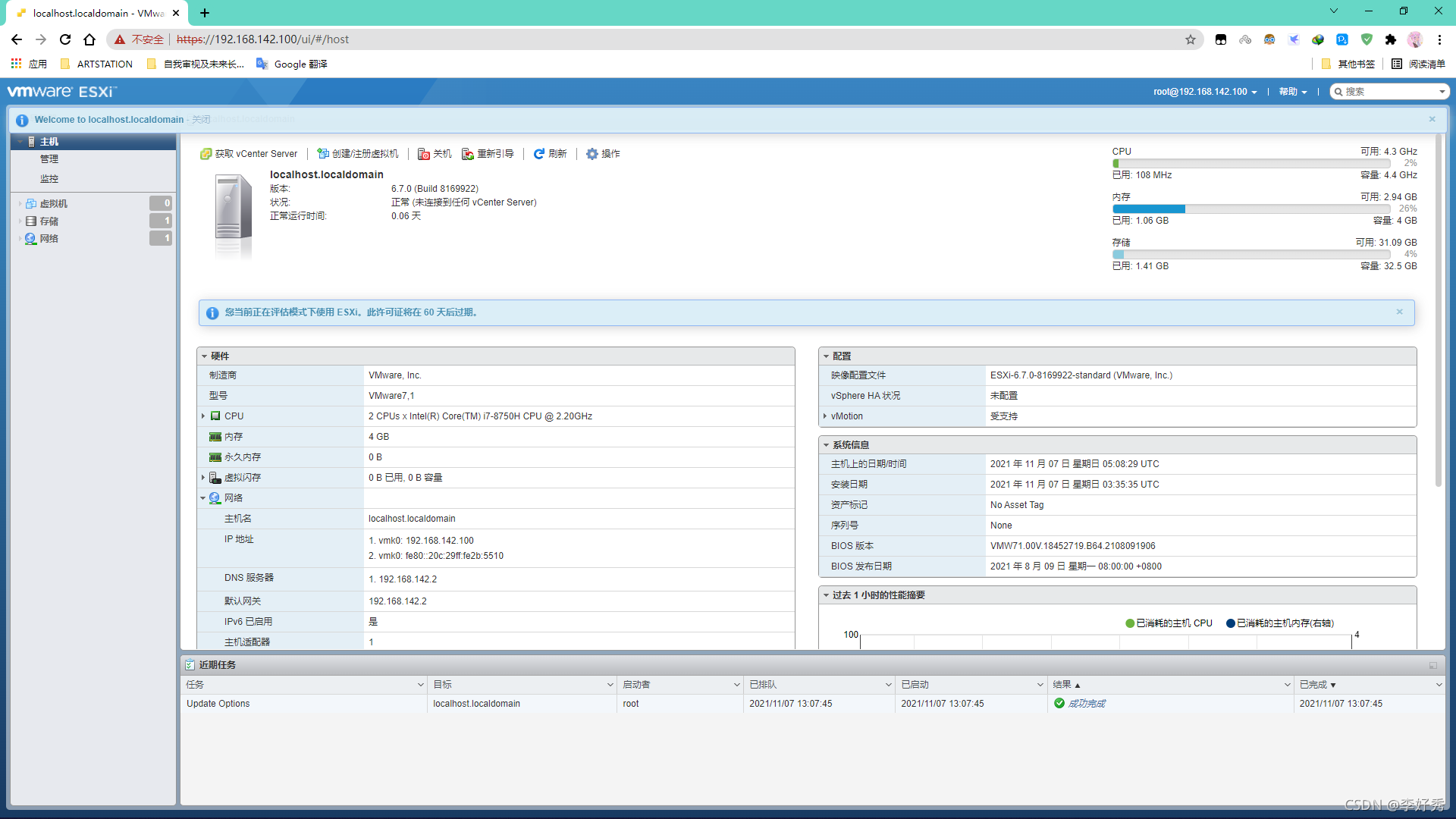Click the browser address bar URL
Viewport: 1456px width, 819px height.
tap(262, 39)
